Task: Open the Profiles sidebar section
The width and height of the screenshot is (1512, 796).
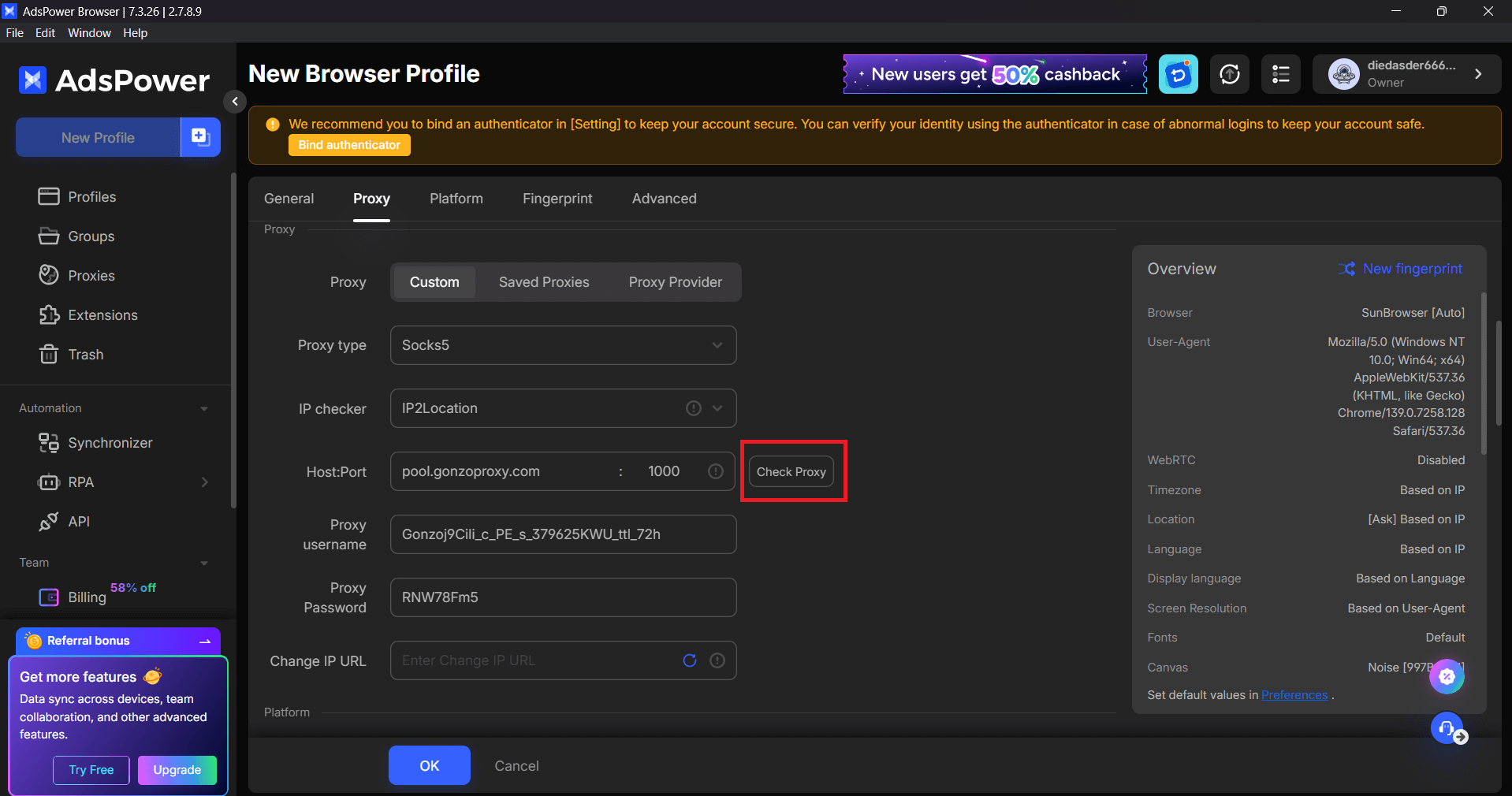Action: click(x=77, y=196)
